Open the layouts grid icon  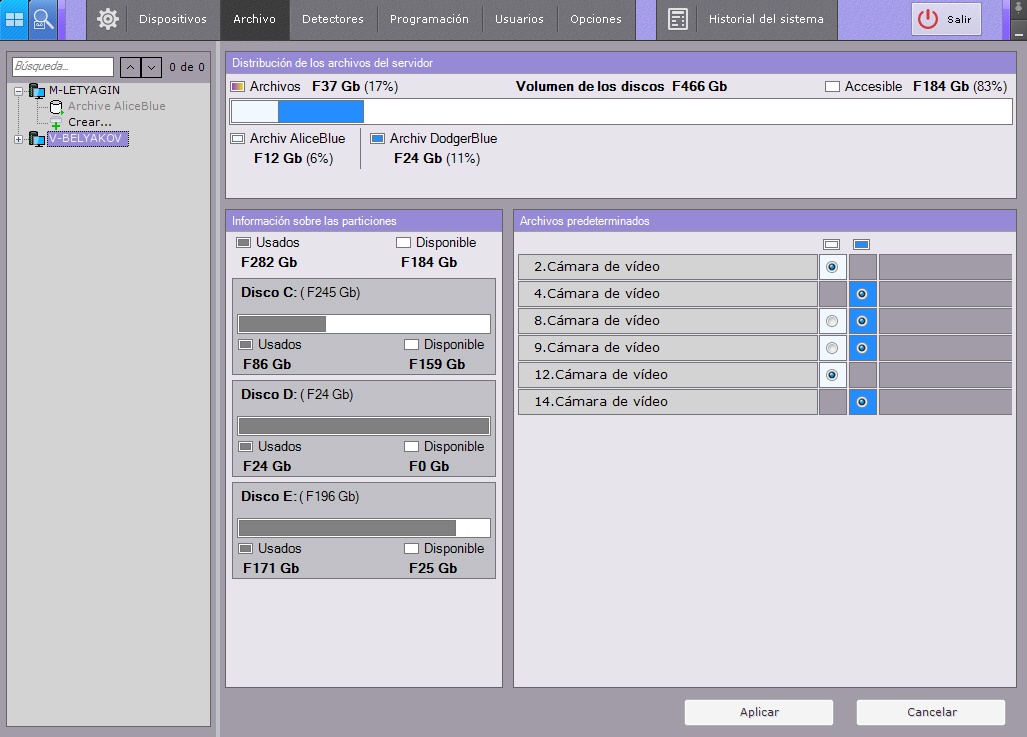14,19
